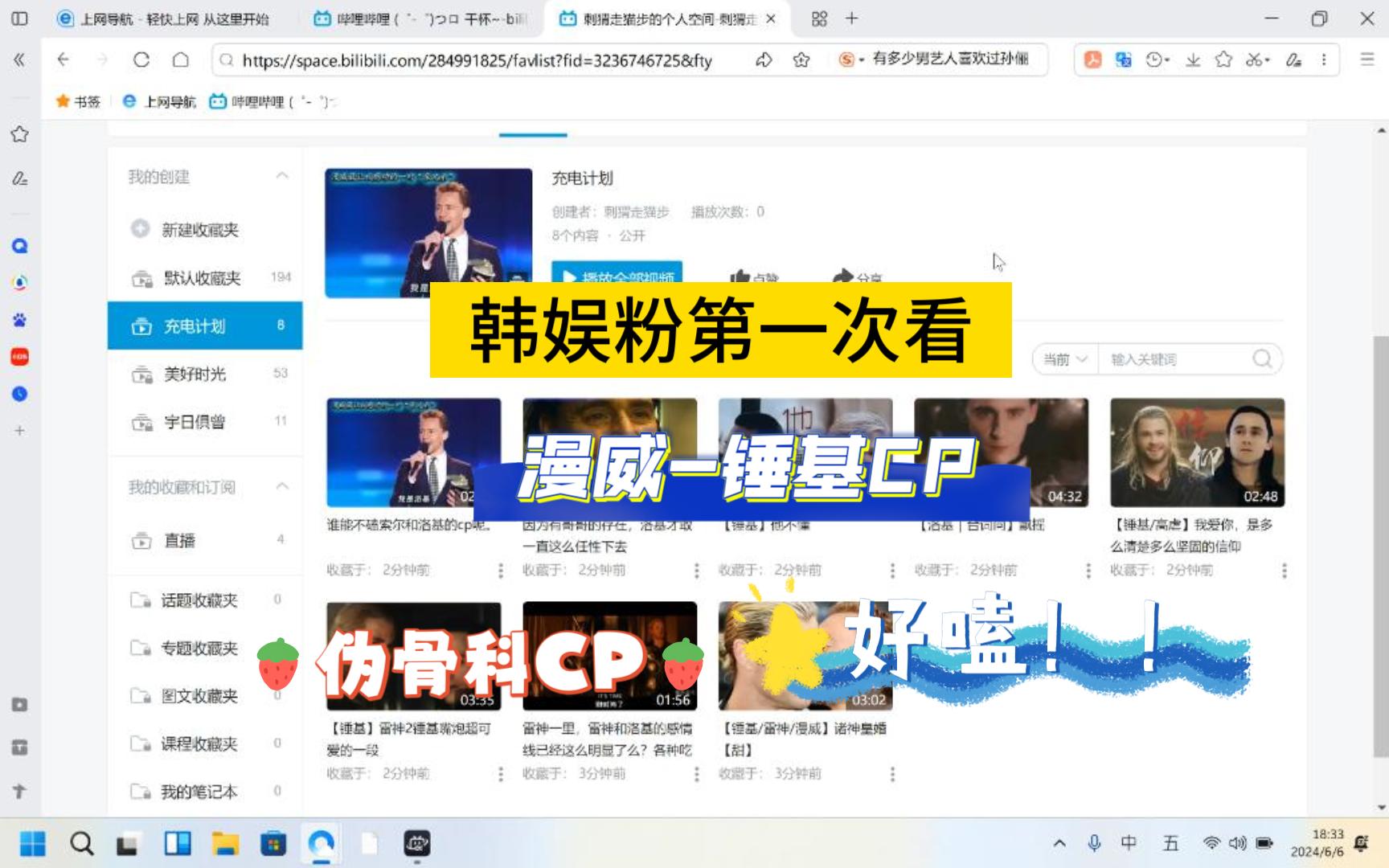Click the browser address bar URL
Viewport: 1389px width, 868px height.
[x=477, y=60]
